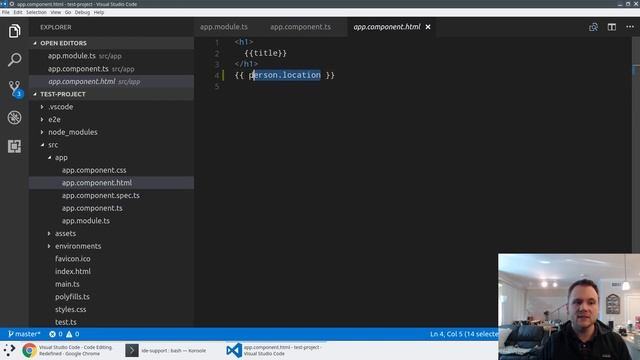
Task: Open the Explorer view in the activity bar
Action: tap(14, 31)
